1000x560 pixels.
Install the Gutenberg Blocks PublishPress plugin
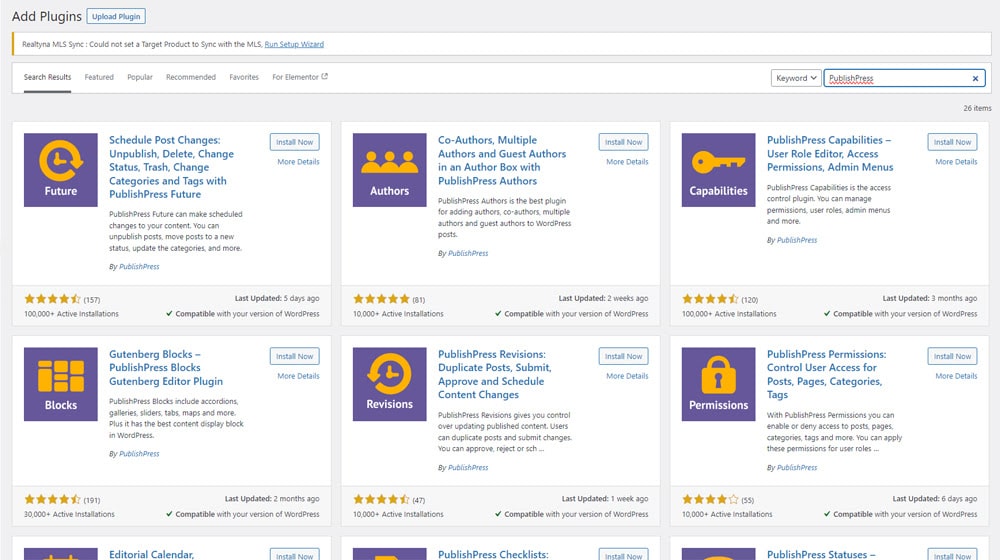point(295,357)
